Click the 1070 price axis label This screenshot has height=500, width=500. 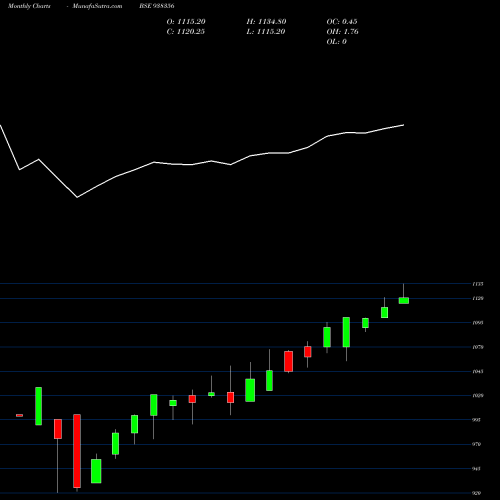pos(478,347)
